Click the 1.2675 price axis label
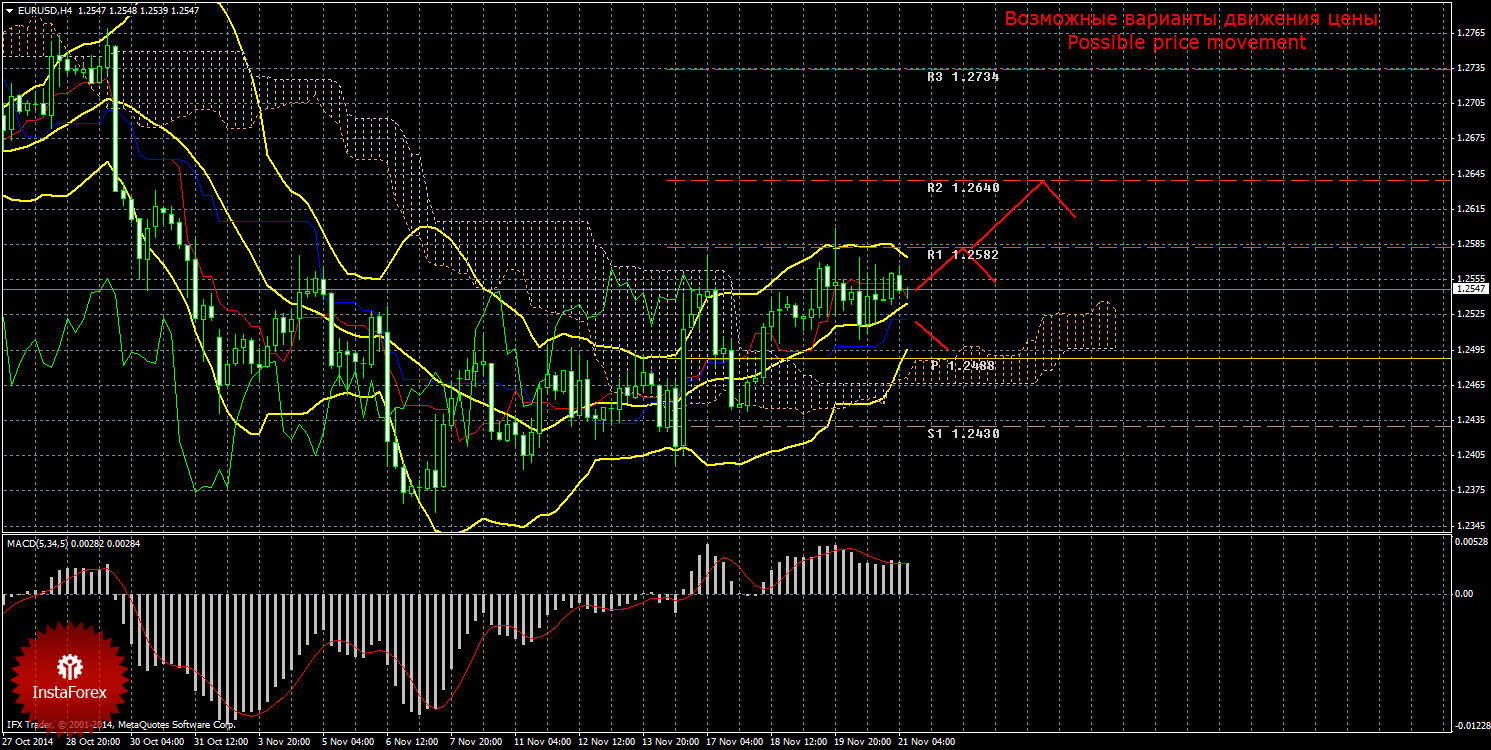The height and width of the screenshot is (750, 1491). coord(1472,139)
